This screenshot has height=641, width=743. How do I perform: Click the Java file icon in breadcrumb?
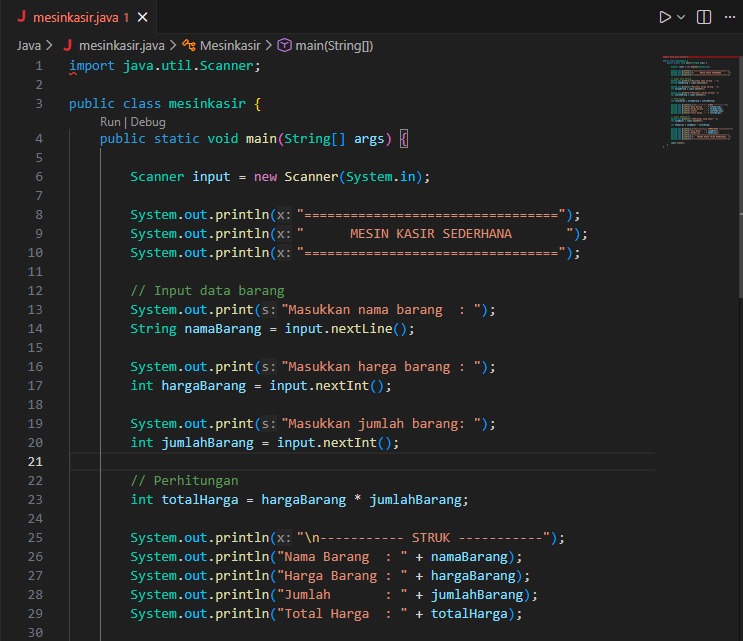(x=69, y=45)
